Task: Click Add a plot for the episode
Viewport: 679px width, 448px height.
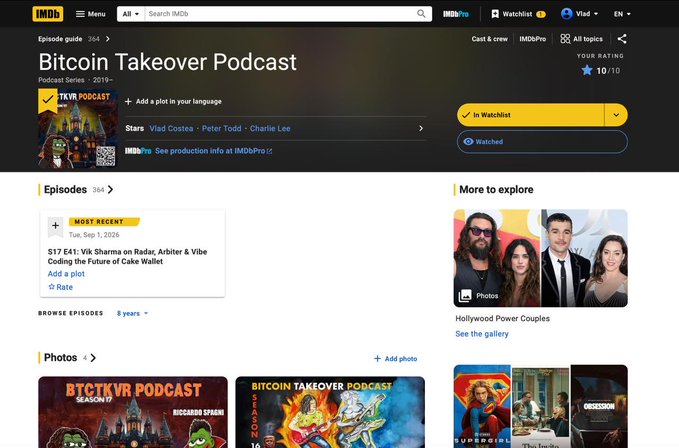Action: tap(66, 274)
